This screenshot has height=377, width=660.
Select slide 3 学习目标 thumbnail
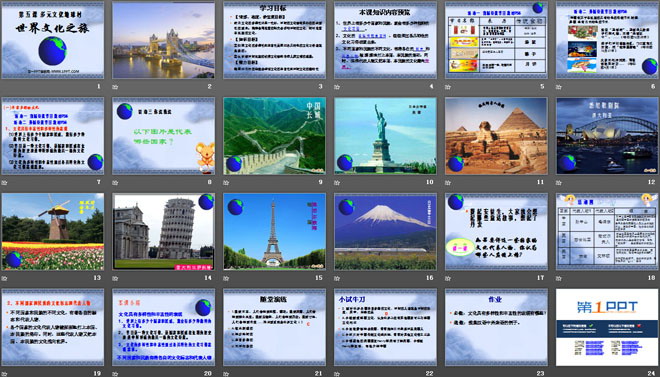[x=274, y=40]
